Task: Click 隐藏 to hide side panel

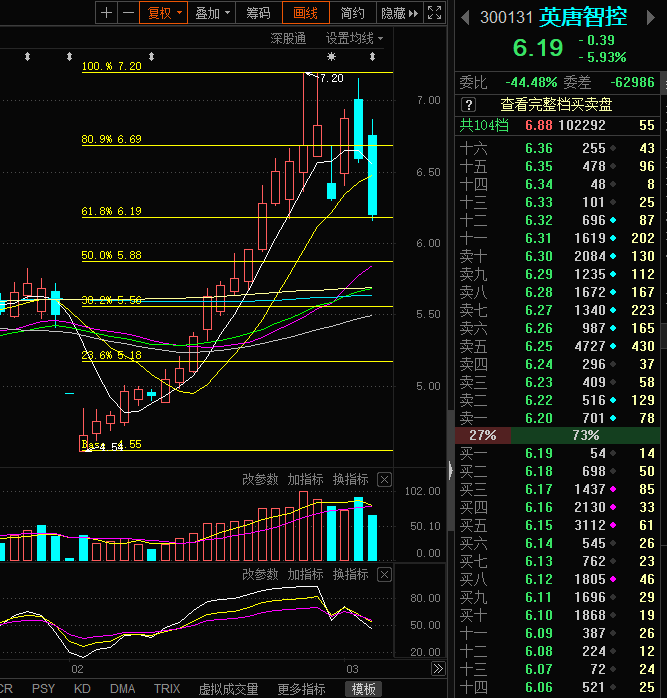Action: pyautogui.click(x=399, y=13)
